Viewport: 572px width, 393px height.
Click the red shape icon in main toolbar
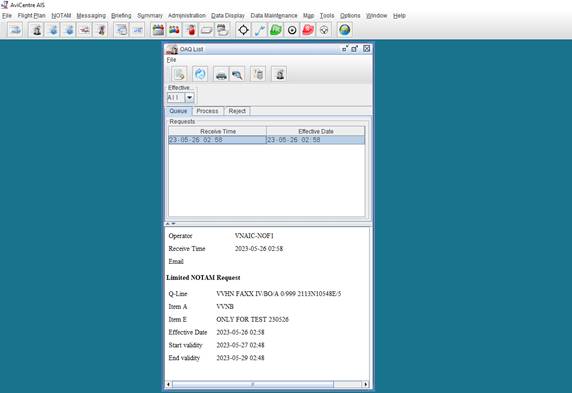pos(308,30)
